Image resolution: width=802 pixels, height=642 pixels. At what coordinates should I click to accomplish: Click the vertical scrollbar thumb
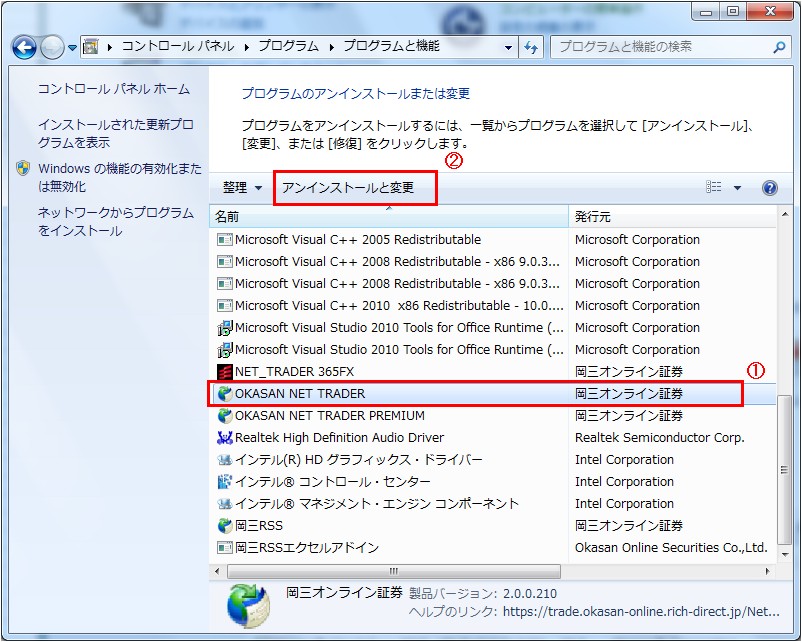coord(784,470)
